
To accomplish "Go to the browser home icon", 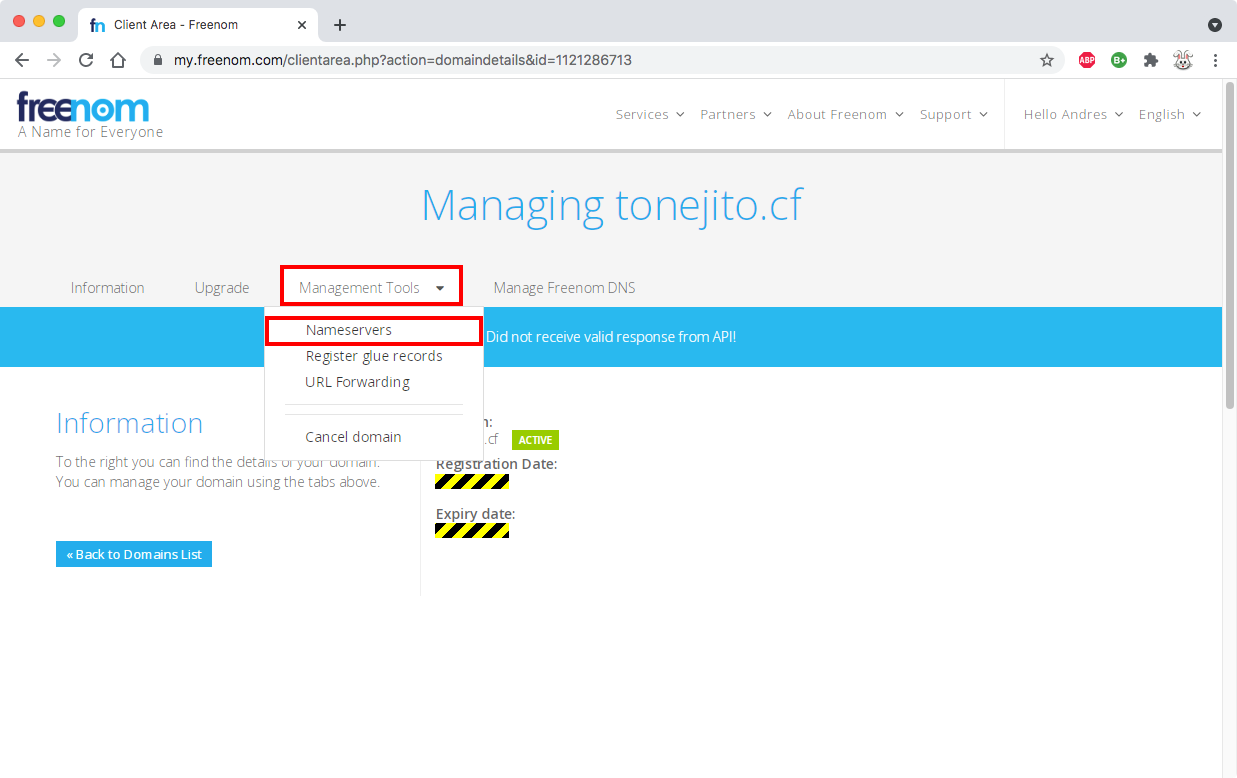I will click(x=118, y=60).
